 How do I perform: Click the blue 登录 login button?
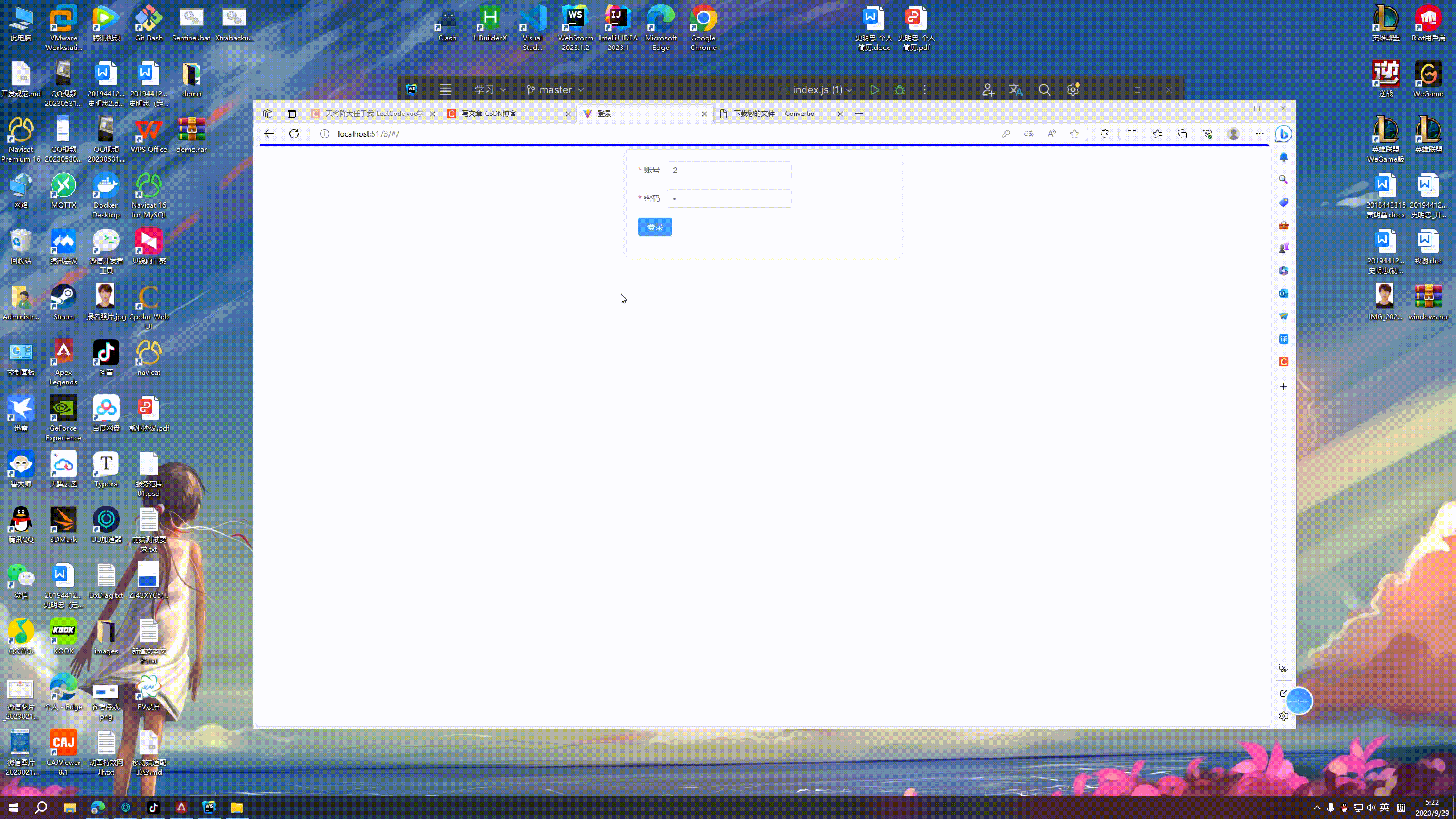pos(655,227)
